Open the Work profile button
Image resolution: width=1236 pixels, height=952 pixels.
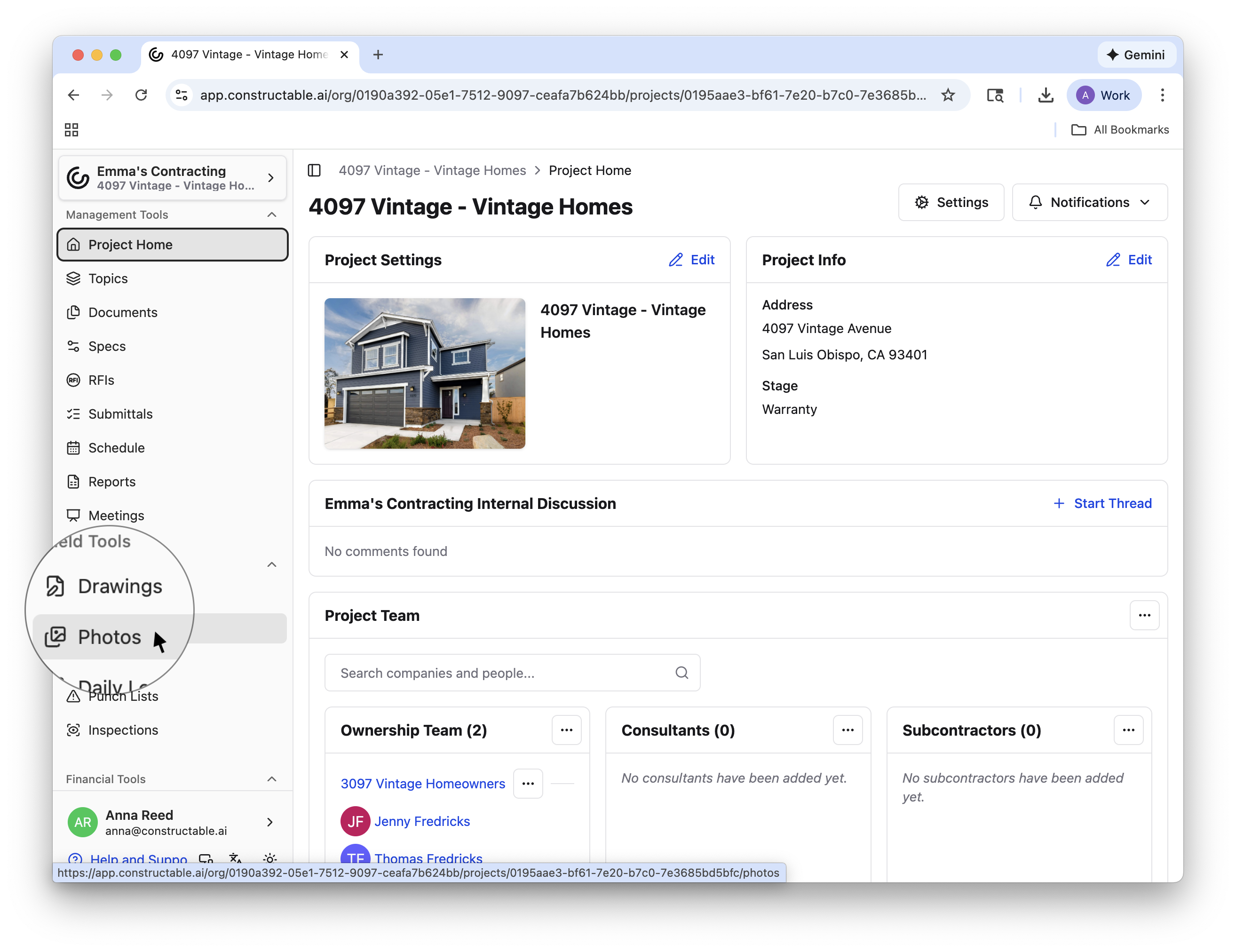pyautogui.click(x=1104, y=95)
